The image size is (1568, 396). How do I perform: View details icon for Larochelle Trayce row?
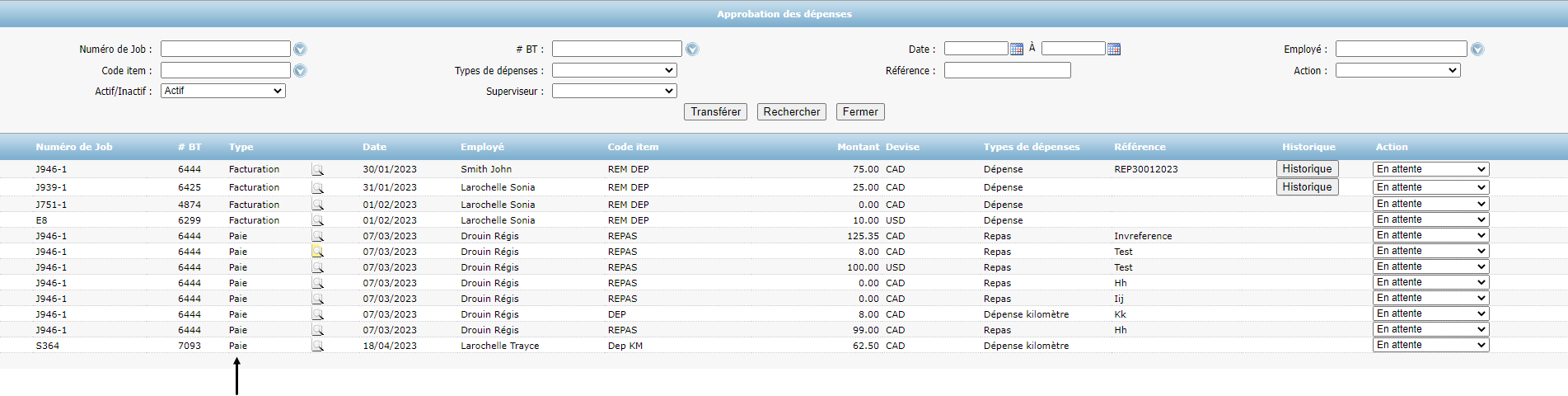317,346
